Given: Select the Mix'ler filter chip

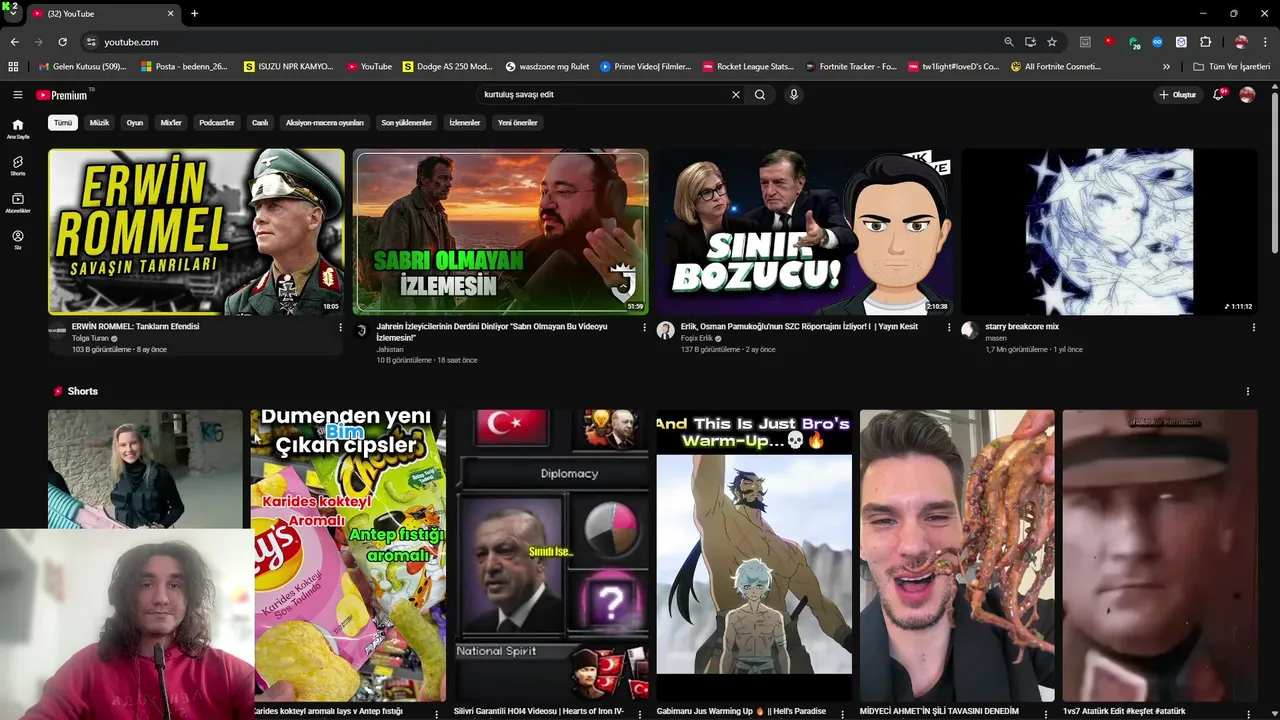Looking at the screenshot, I should 171,123.
